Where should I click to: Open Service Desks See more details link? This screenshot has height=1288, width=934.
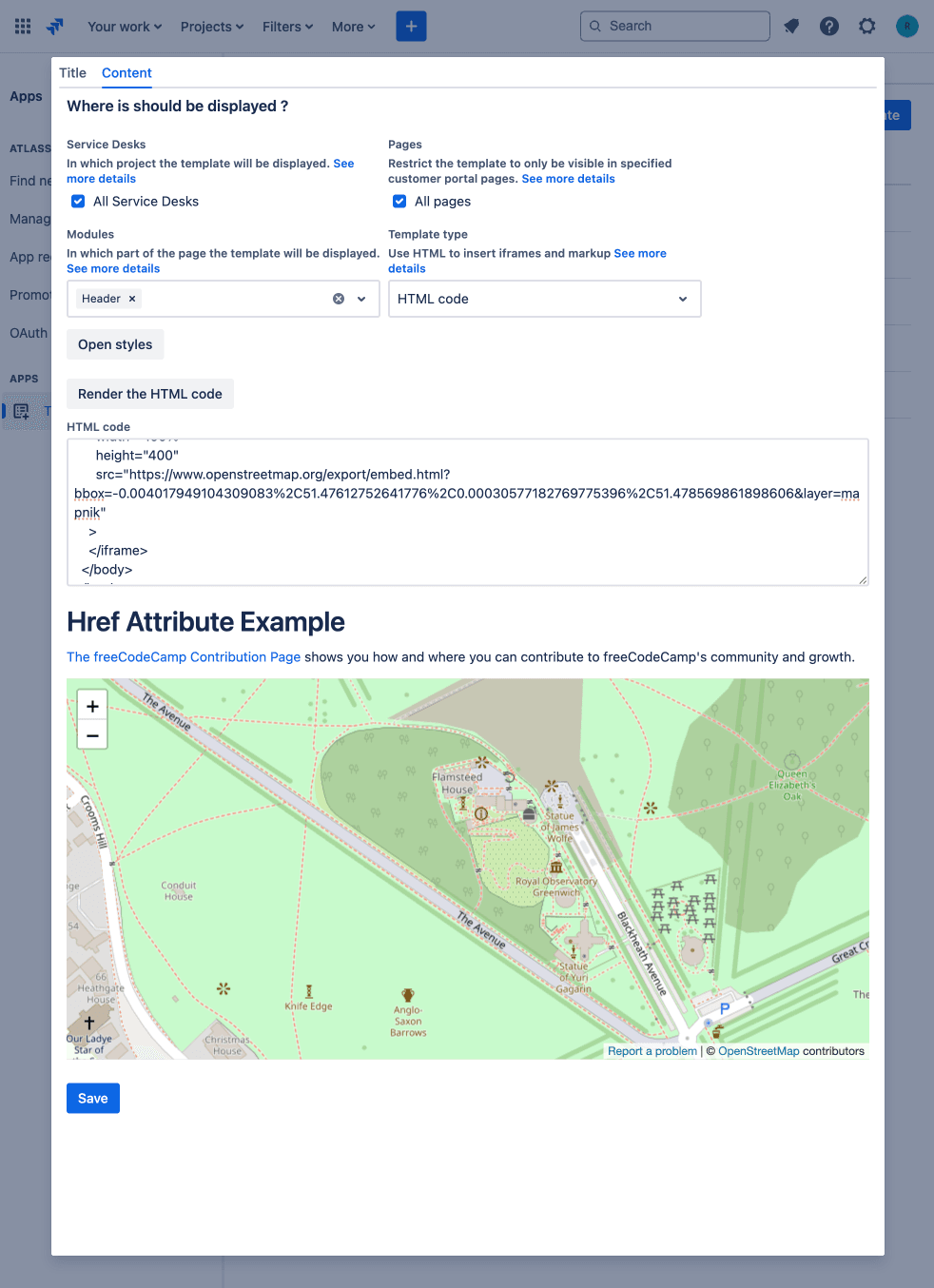pos(210,171)
